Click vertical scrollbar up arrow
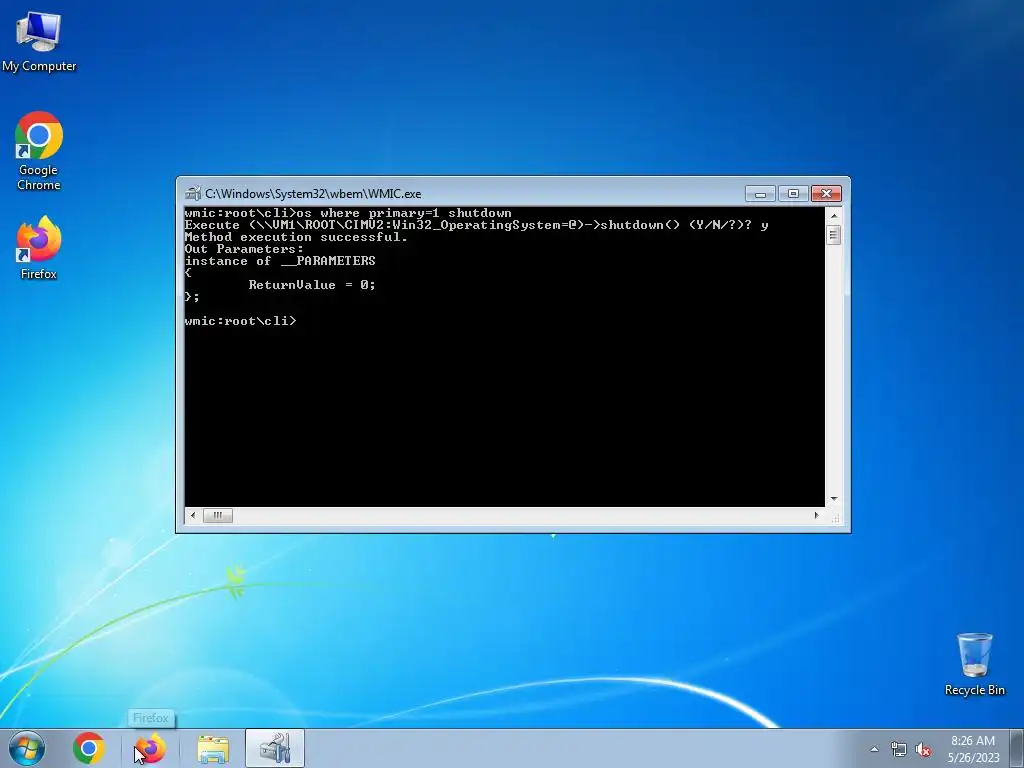Image resolution: width=1024 pixels, height=768 pixels. click(x=833, y=216)
